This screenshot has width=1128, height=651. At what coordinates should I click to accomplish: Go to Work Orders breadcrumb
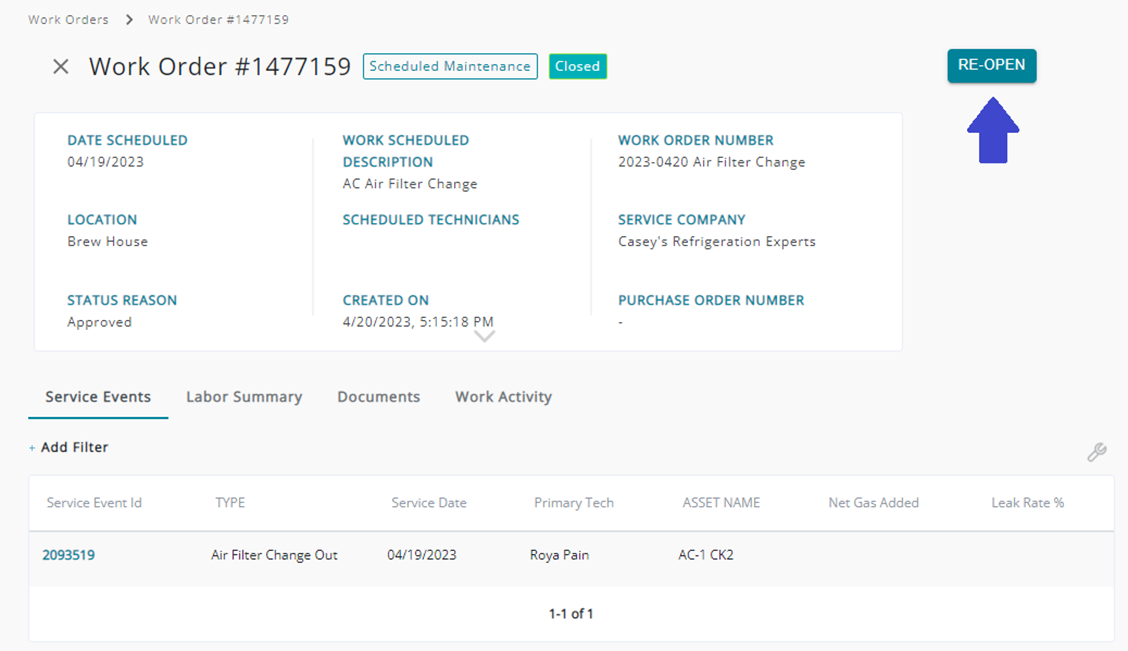(x=68, y=19)
